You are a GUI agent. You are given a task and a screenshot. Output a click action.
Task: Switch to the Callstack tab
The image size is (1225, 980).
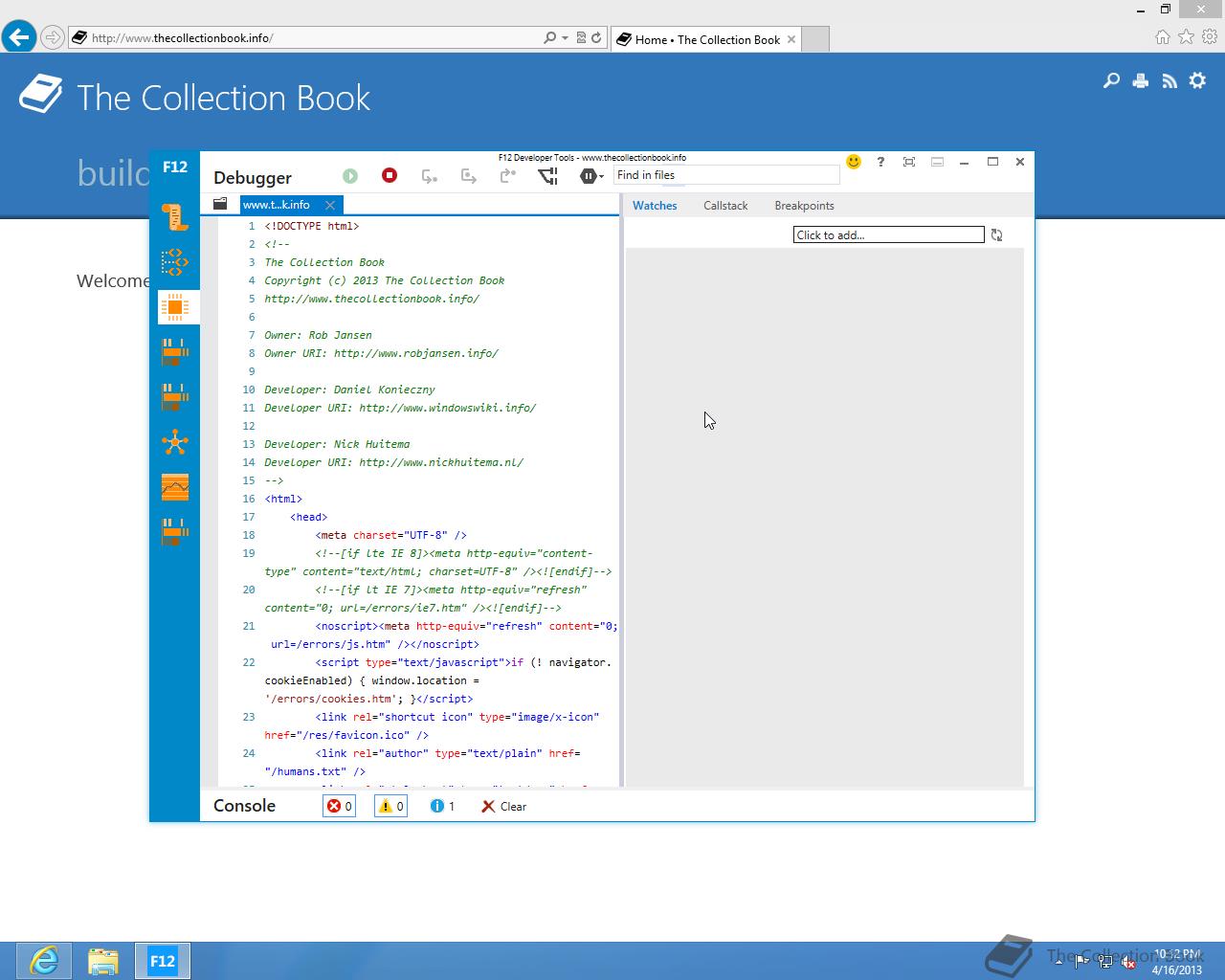pos(725,206)
